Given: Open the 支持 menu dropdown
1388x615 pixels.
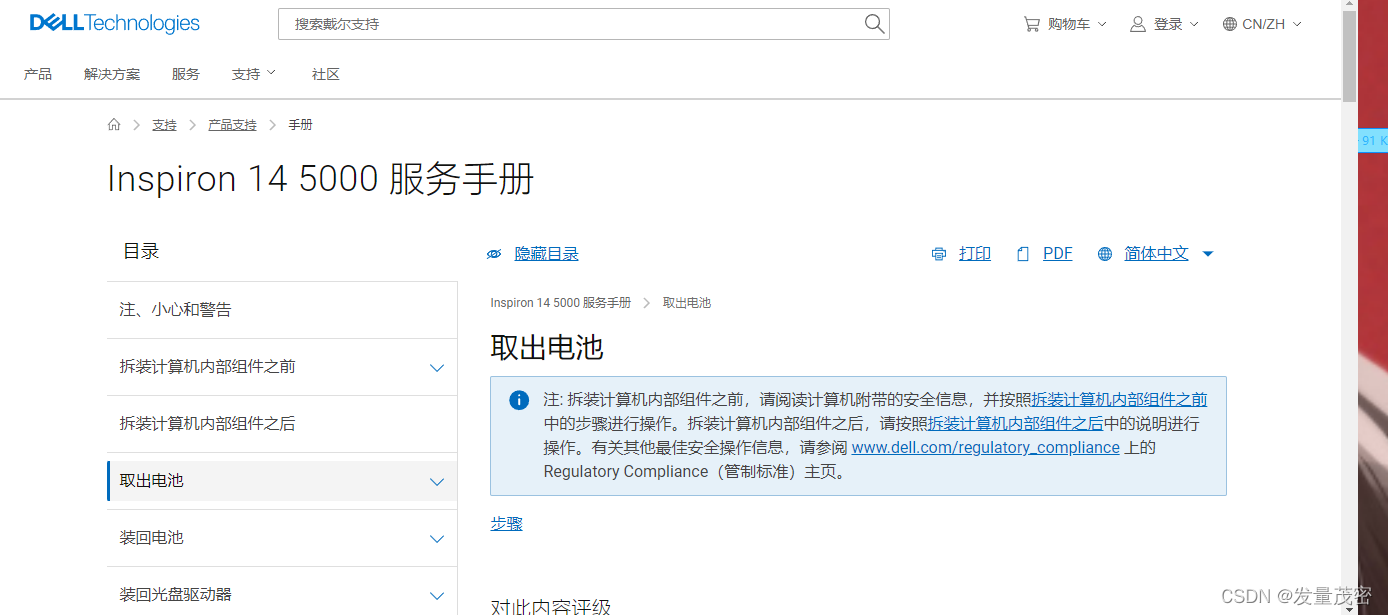Looking at the screenshot, I should tap(254, 74).
